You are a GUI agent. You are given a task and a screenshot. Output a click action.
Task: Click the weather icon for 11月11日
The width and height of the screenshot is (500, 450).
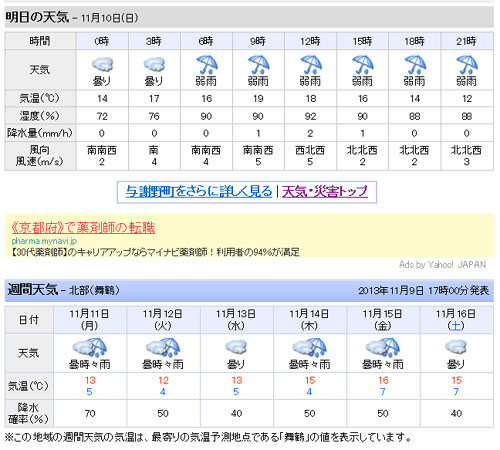click(x=90, y=347)
